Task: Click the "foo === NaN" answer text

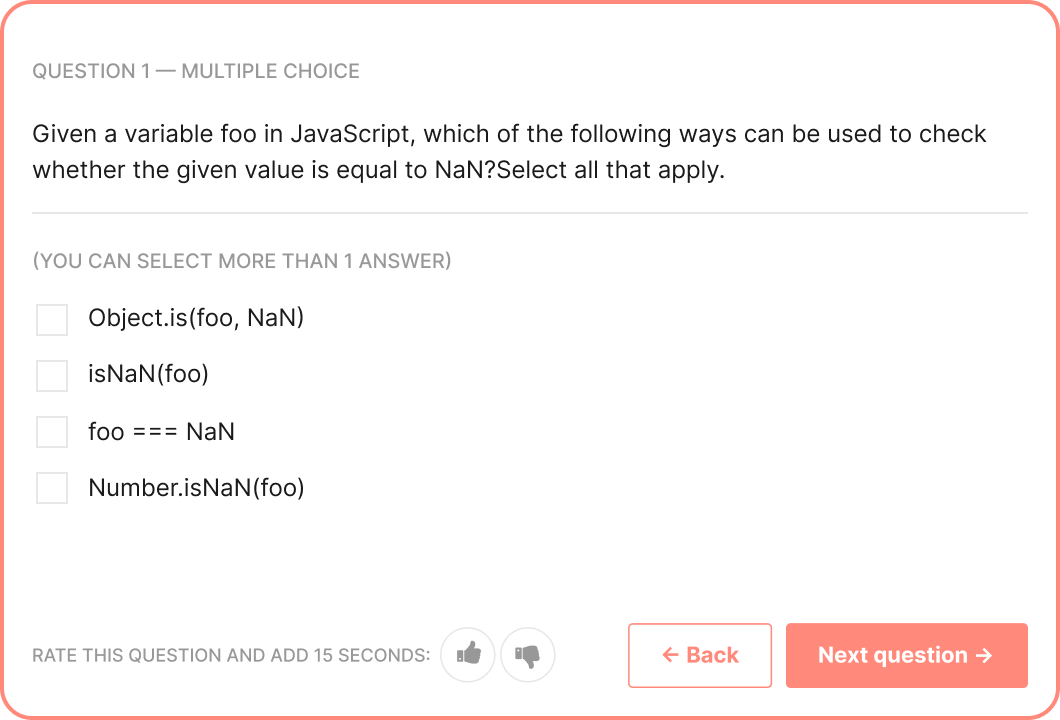Action: pos(162,432)
